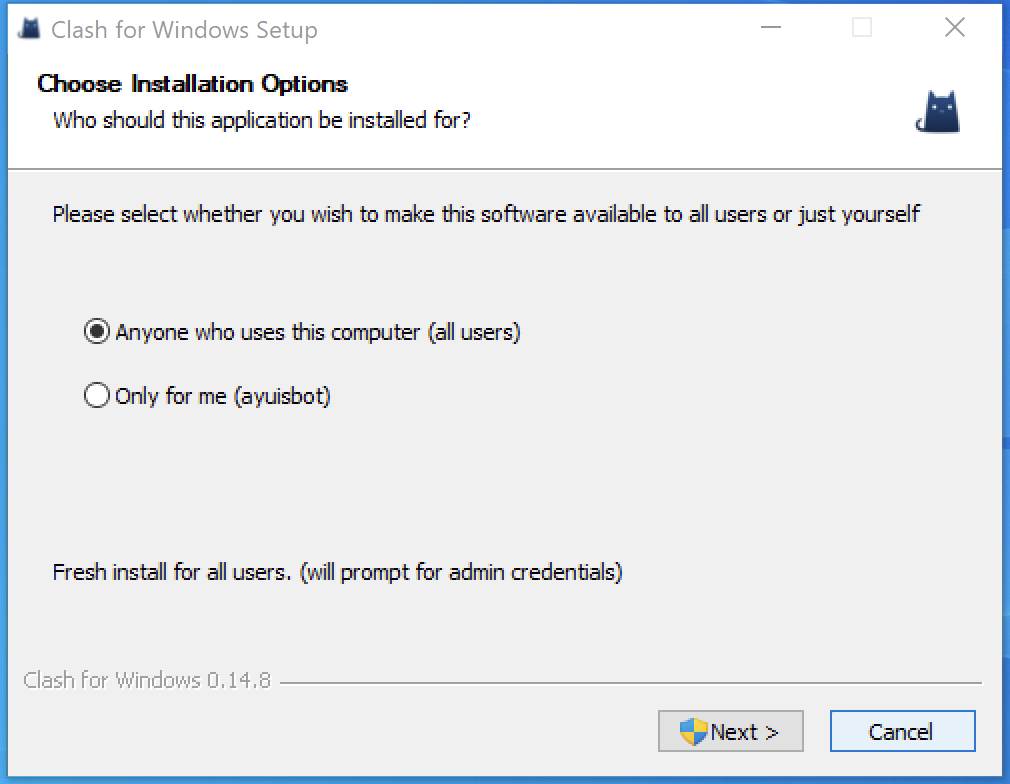This screenshot has height=784, width=1010.
Task: Click the cat icon in the title bar
Action: coord(29,28)
